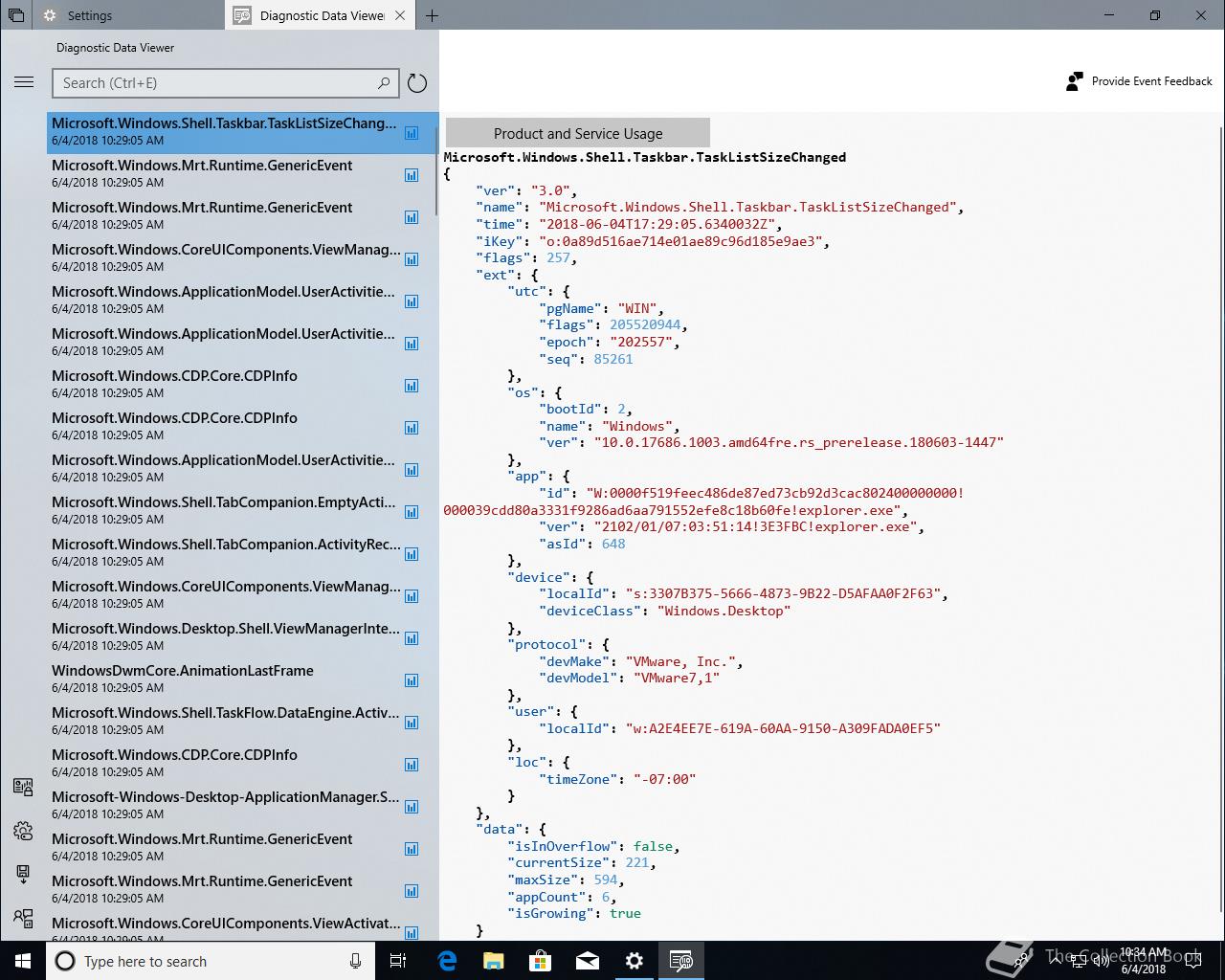This screenshot has height=980, width=1225.
Task: Open the privacy dashboard sidebar icon
Action: coord(23,787)
